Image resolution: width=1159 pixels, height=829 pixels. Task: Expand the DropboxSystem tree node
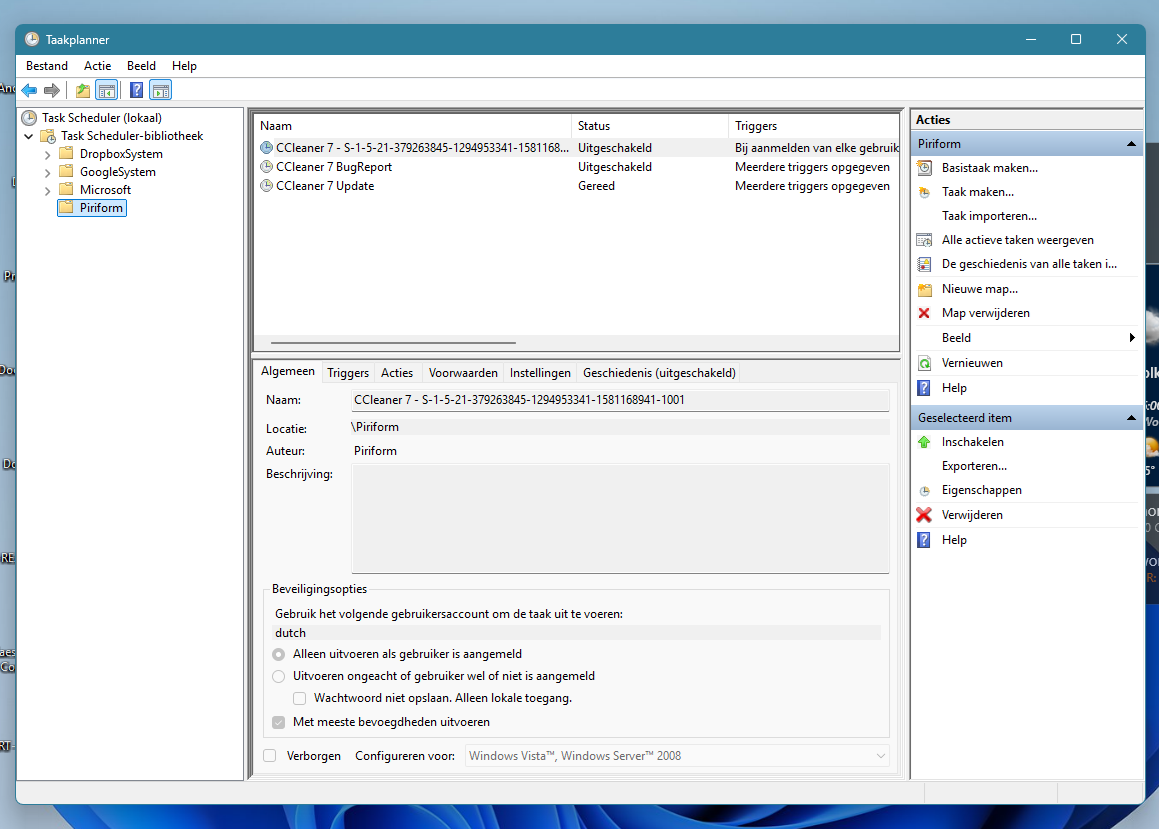[x=47, y=154]
